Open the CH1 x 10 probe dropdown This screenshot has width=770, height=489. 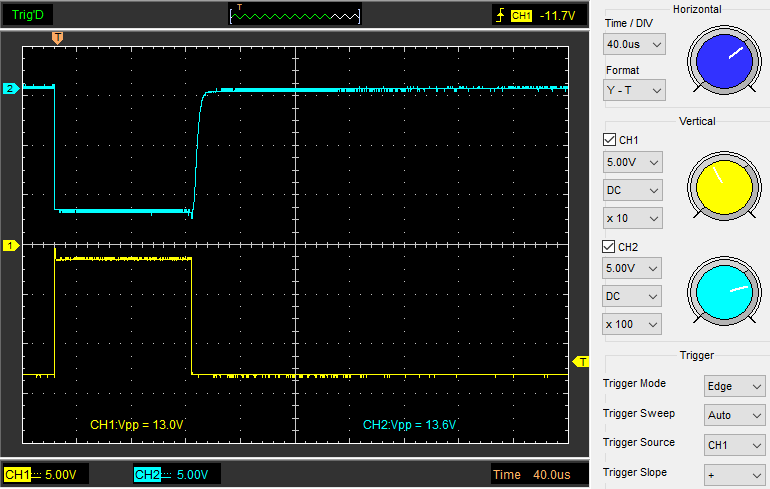[634, 218]
